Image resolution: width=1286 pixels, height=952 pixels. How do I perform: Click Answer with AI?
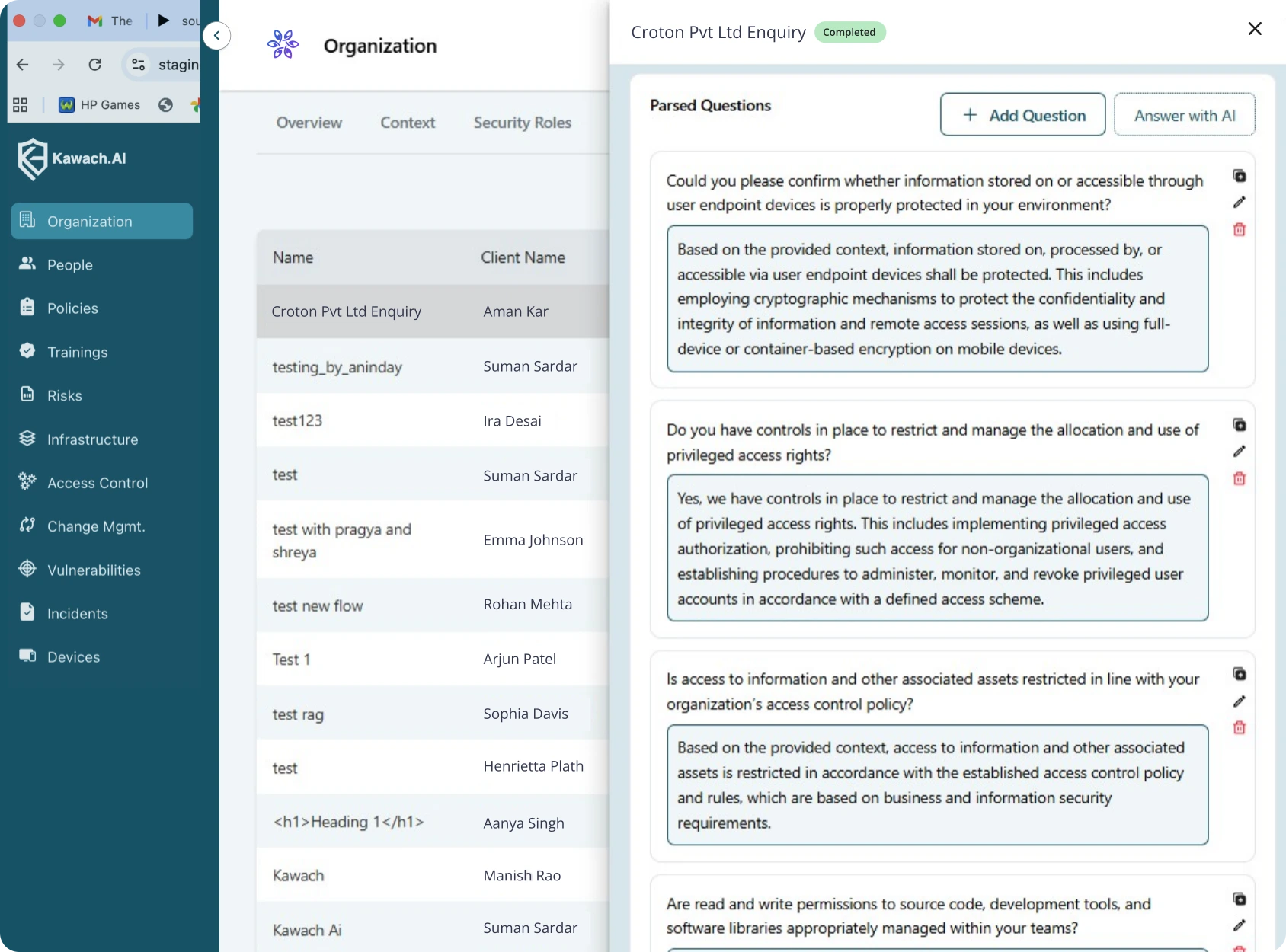click(1184, 115)
